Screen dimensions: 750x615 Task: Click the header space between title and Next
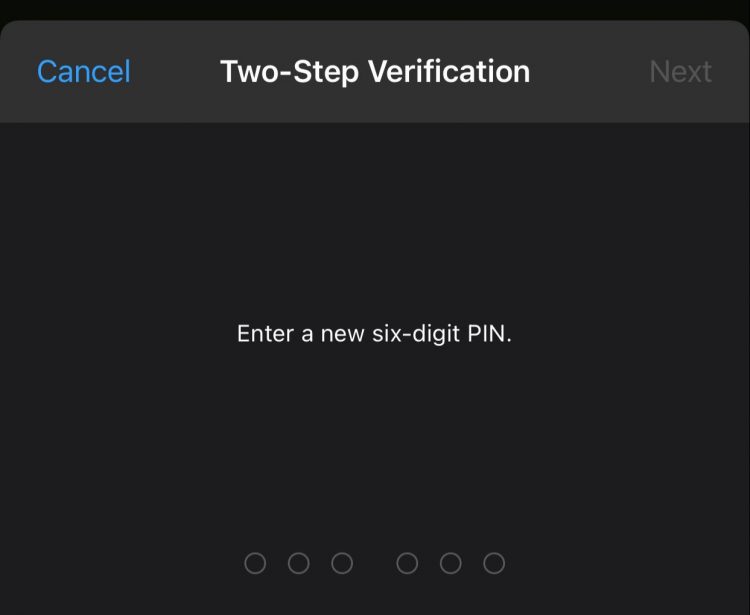[590, 72]
